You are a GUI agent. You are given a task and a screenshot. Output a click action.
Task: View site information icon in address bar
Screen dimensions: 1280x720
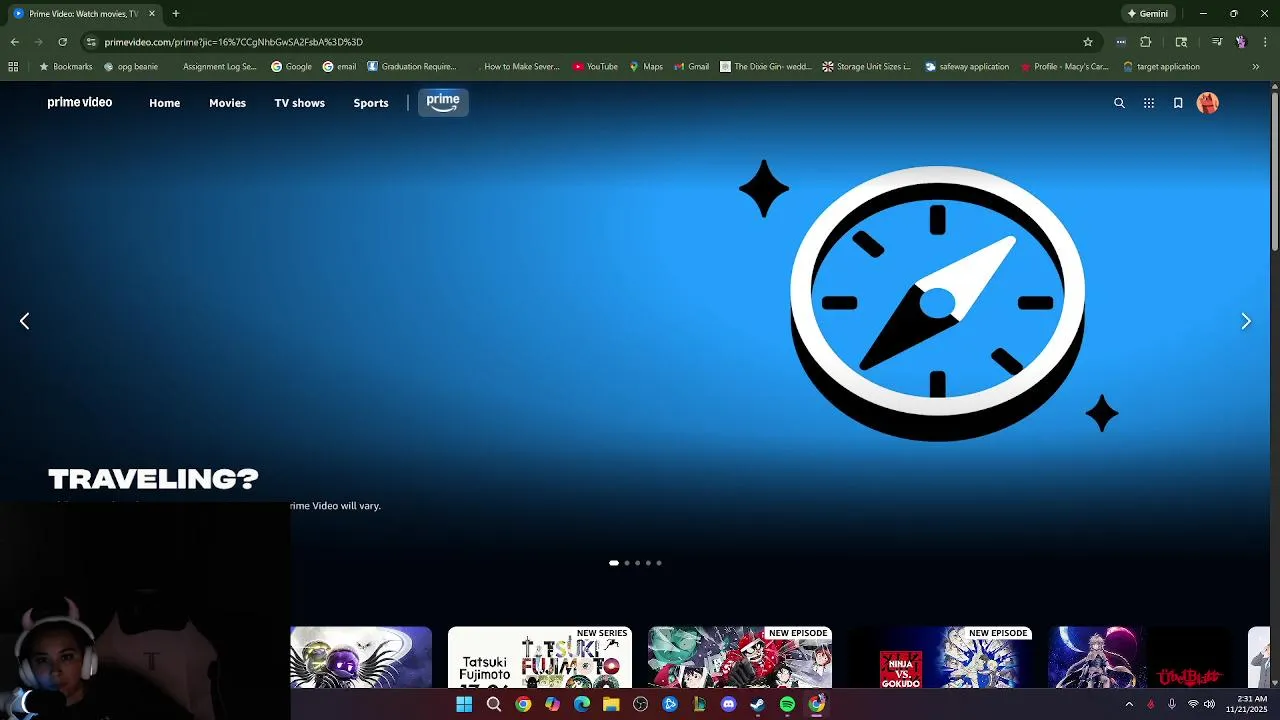click(x=91, y=42)
